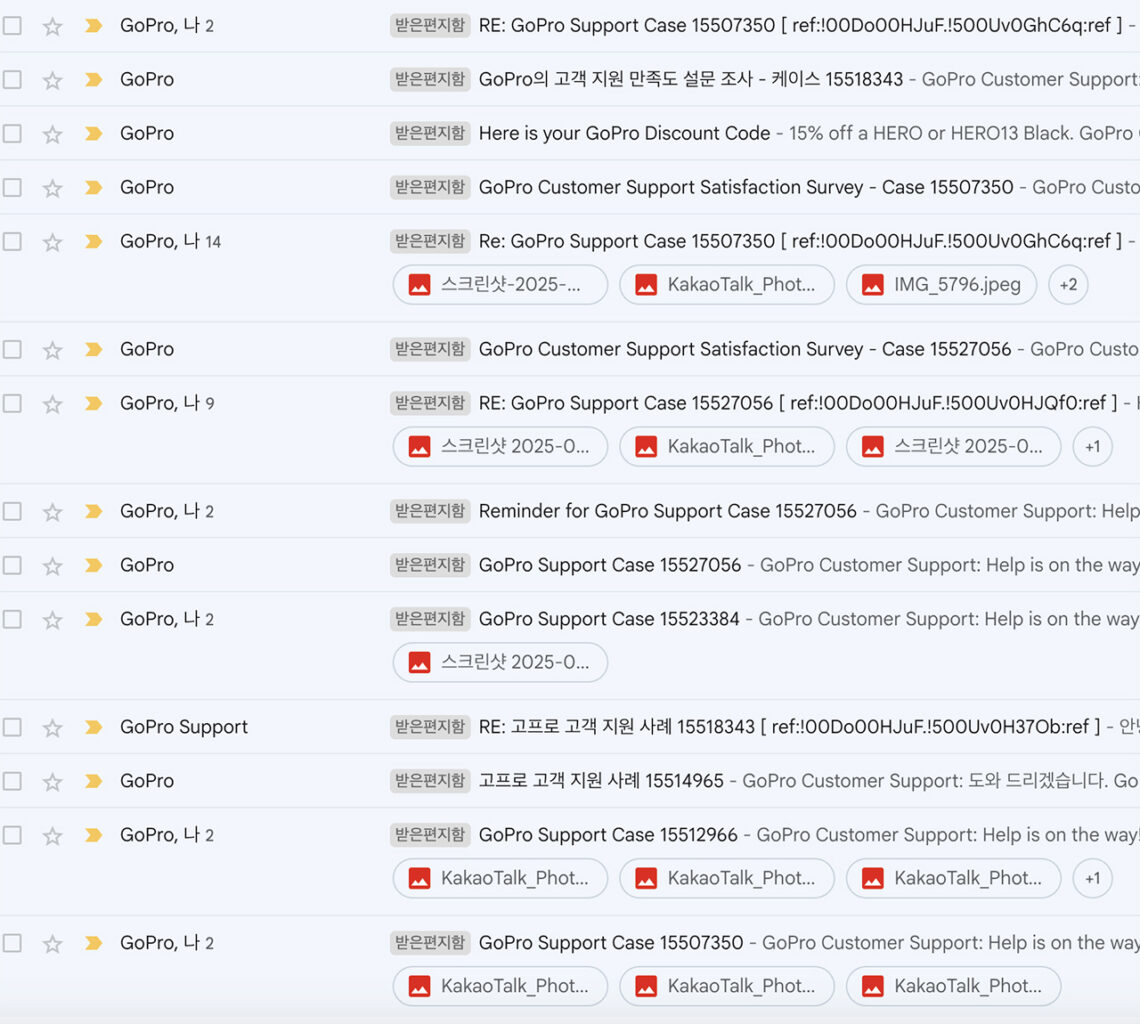Star the GoPro Discount Code email
Screen dimensions: 1140x1024
coord(53,134)
